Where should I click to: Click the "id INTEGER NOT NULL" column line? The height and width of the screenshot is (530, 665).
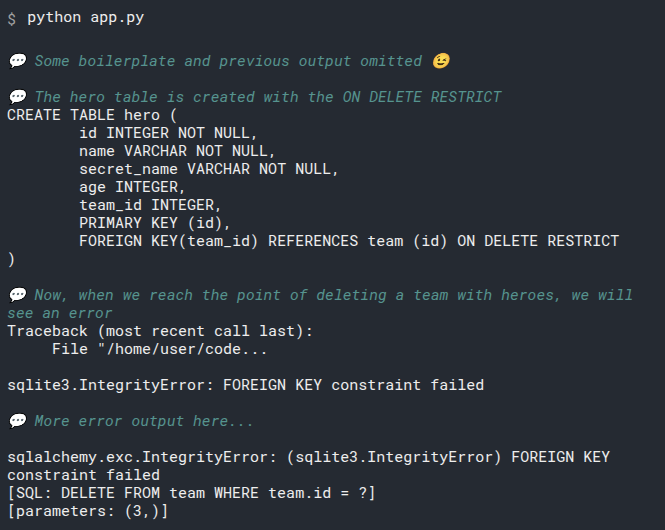click(x=168, y=133)
